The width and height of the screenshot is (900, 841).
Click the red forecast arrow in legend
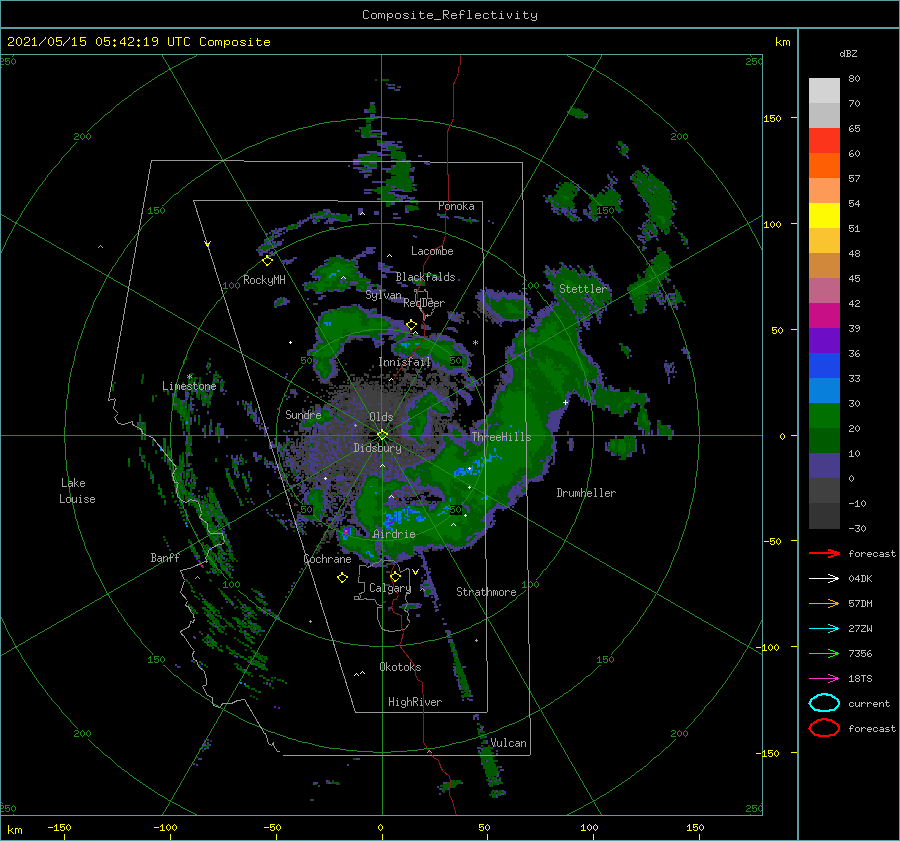point(824,553)
